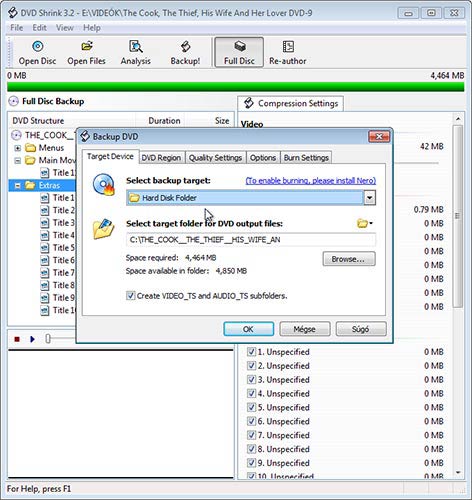
Task: Select Title 6 under Extras
Action: click(58, 260)
